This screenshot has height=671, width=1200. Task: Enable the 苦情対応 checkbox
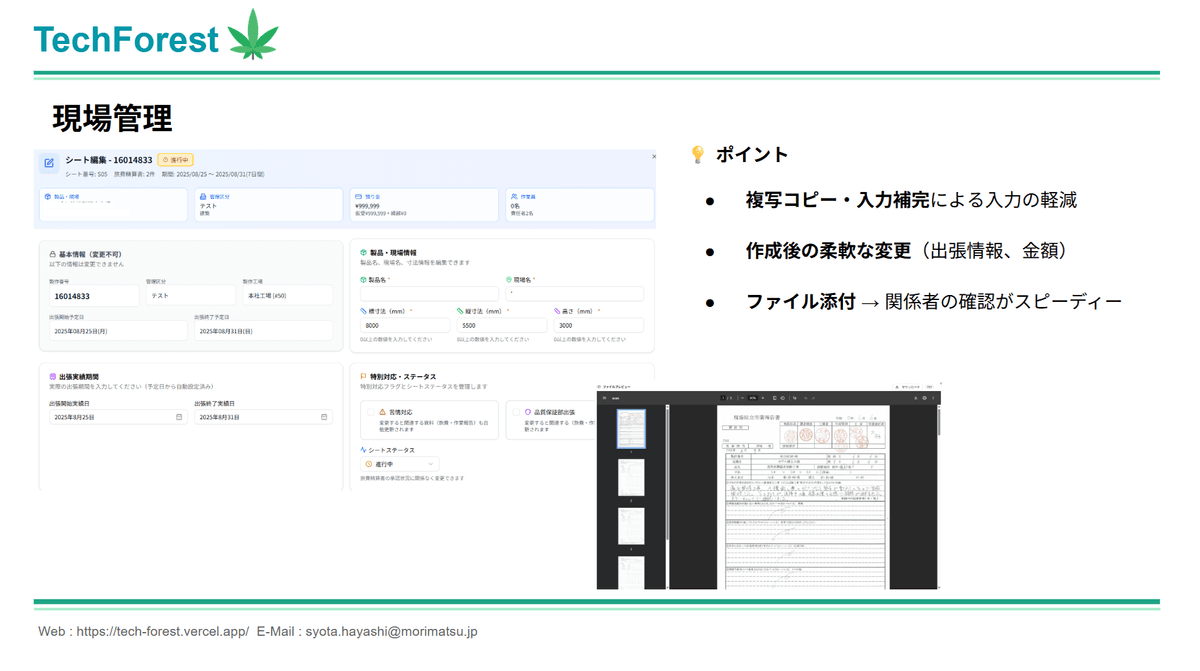(x=371, y=412)
